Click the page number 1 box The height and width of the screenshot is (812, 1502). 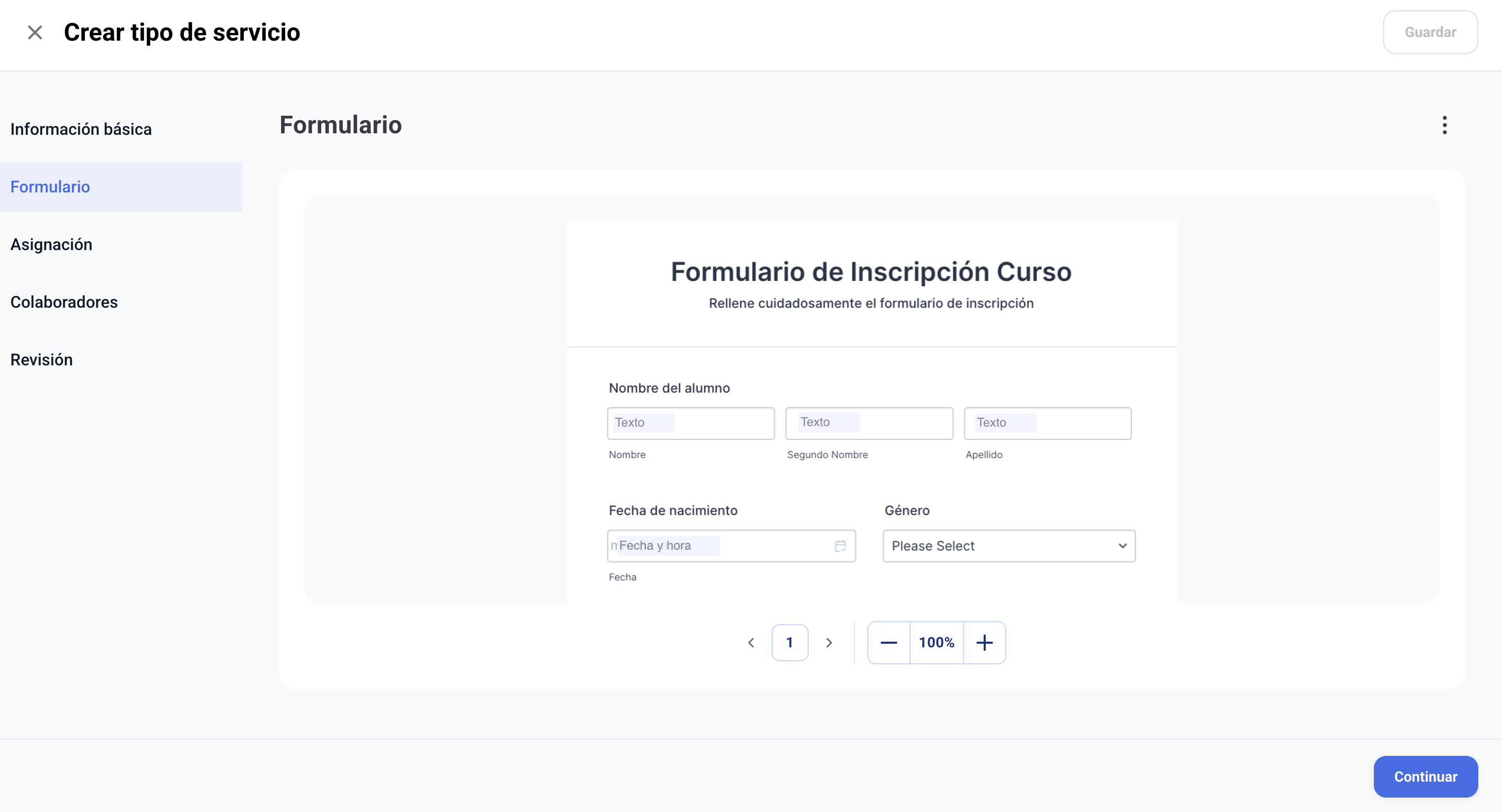pyautogui.click(x=790, y=642)
